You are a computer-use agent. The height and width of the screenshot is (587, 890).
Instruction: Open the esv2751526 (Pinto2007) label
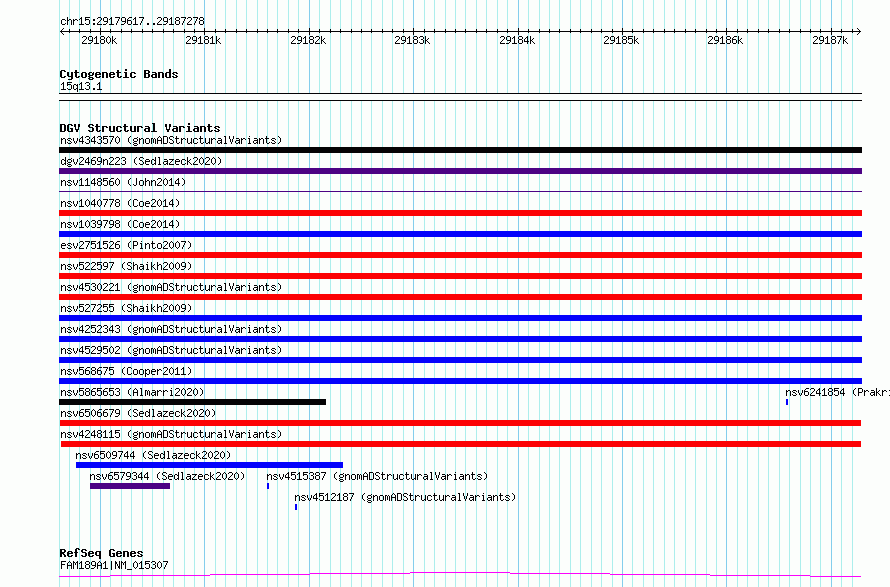click(x=126, y=245)
